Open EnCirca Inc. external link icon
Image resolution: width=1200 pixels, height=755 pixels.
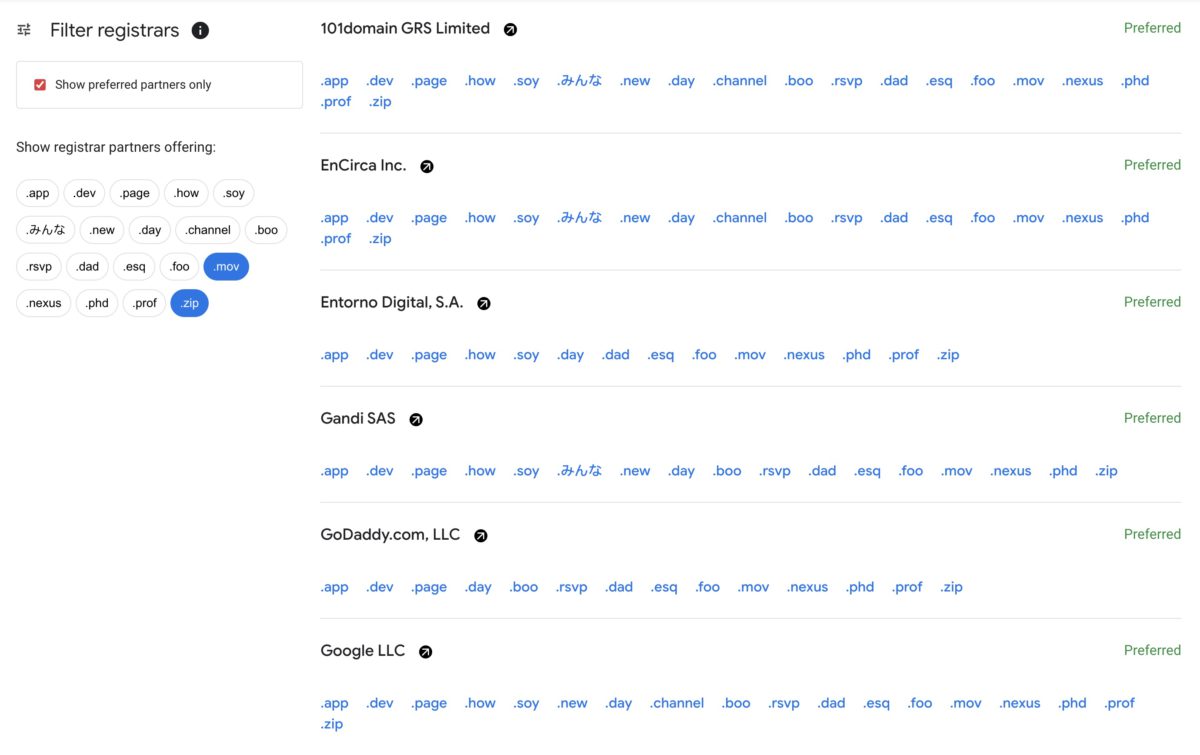[x=427, y=167]
